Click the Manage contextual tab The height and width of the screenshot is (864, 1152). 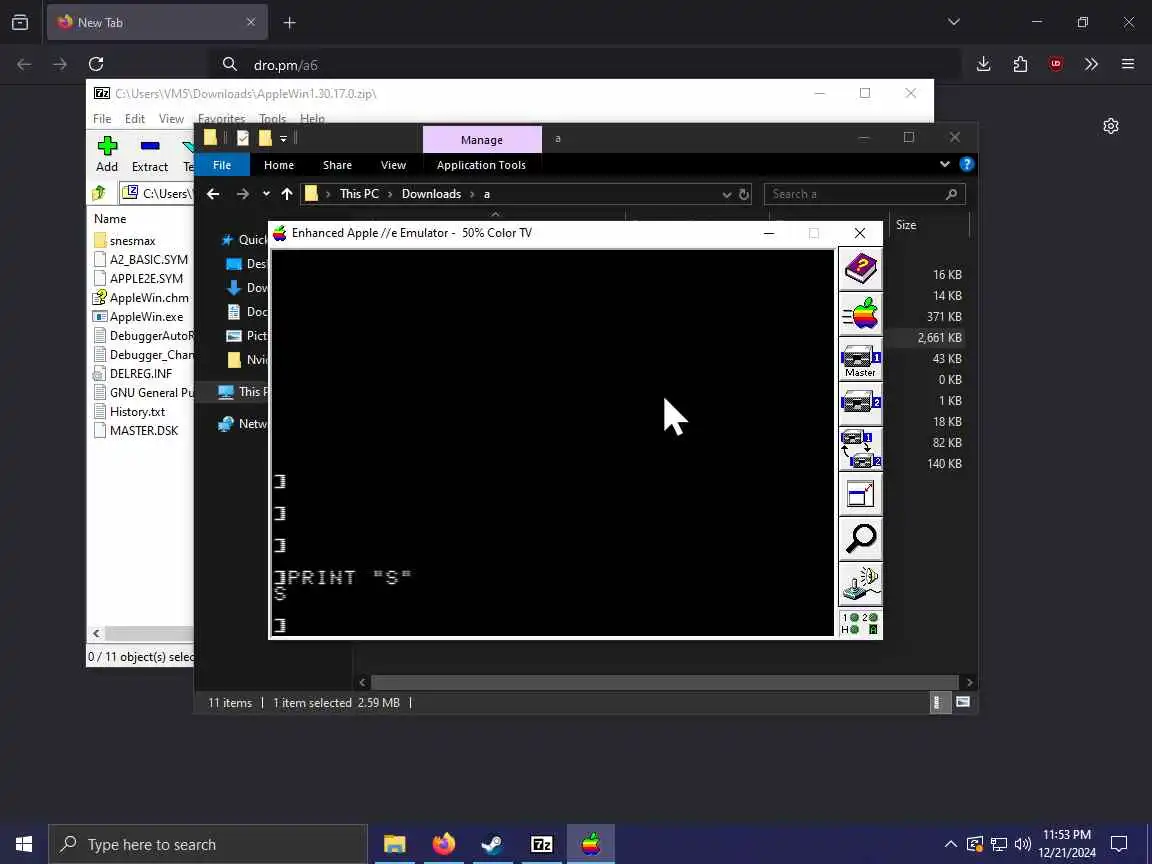pos(482,140)
